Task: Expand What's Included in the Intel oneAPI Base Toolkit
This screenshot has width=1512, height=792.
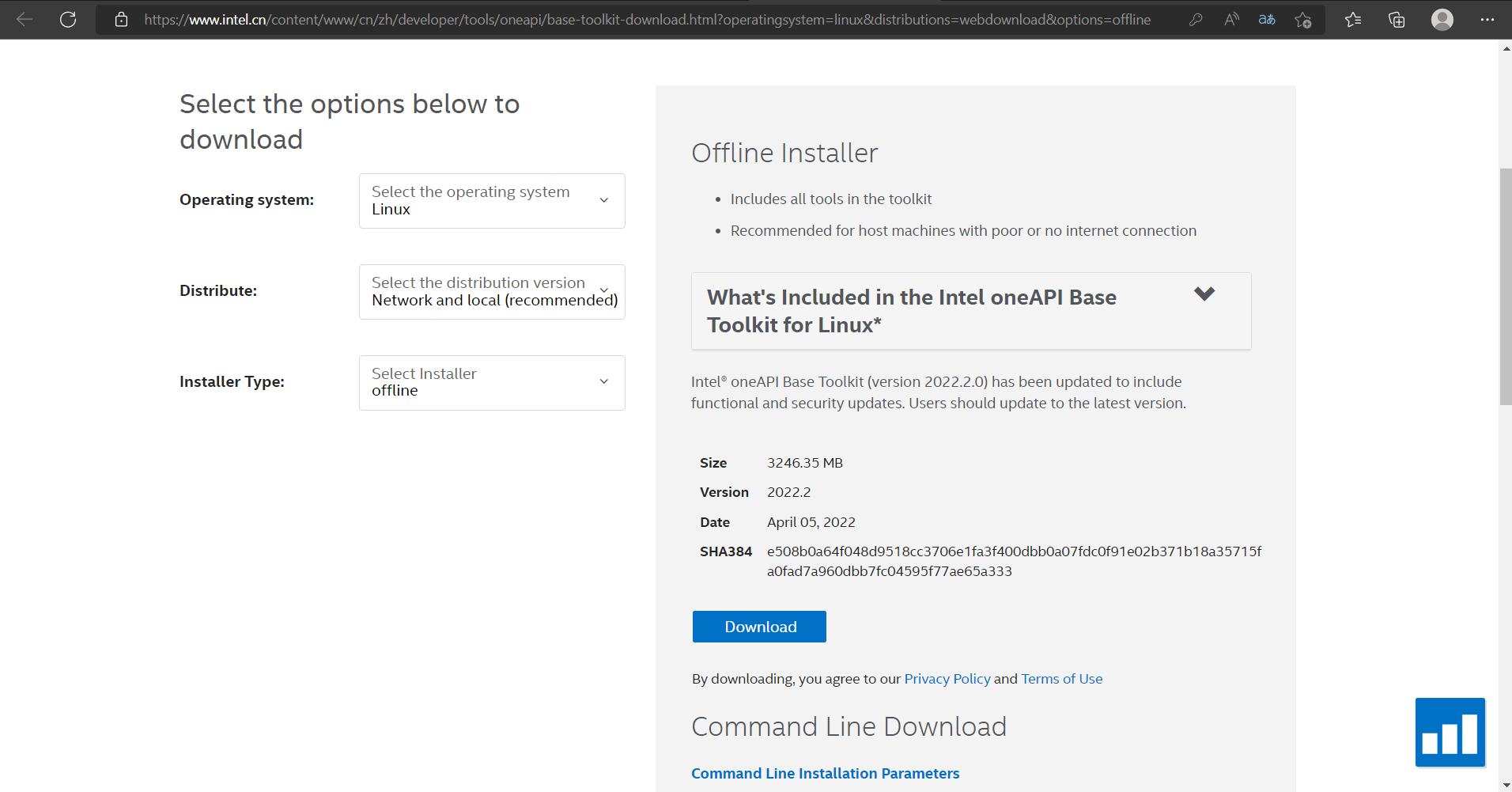Action: [x=971, y=311]
